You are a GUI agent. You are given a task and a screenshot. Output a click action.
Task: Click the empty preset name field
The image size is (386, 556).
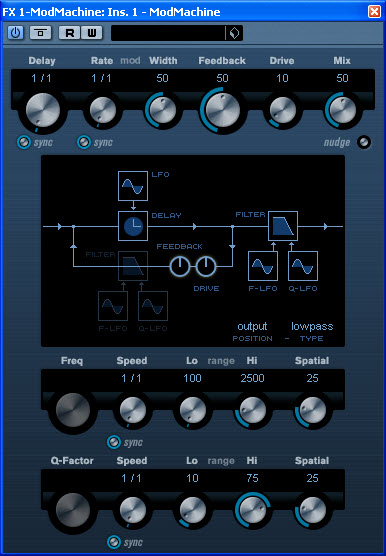point(168,33)
